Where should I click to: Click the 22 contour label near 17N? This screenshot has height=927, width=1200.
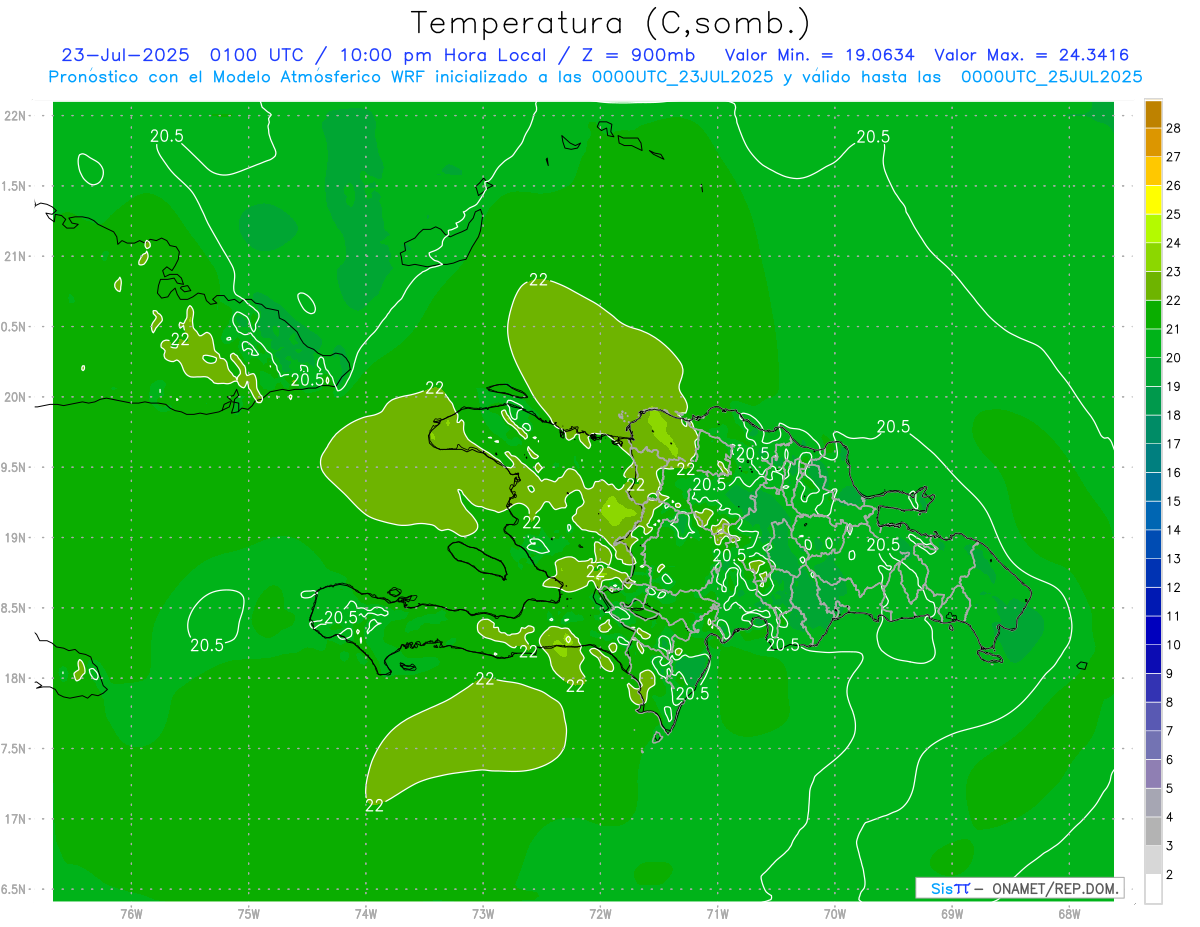374,805
